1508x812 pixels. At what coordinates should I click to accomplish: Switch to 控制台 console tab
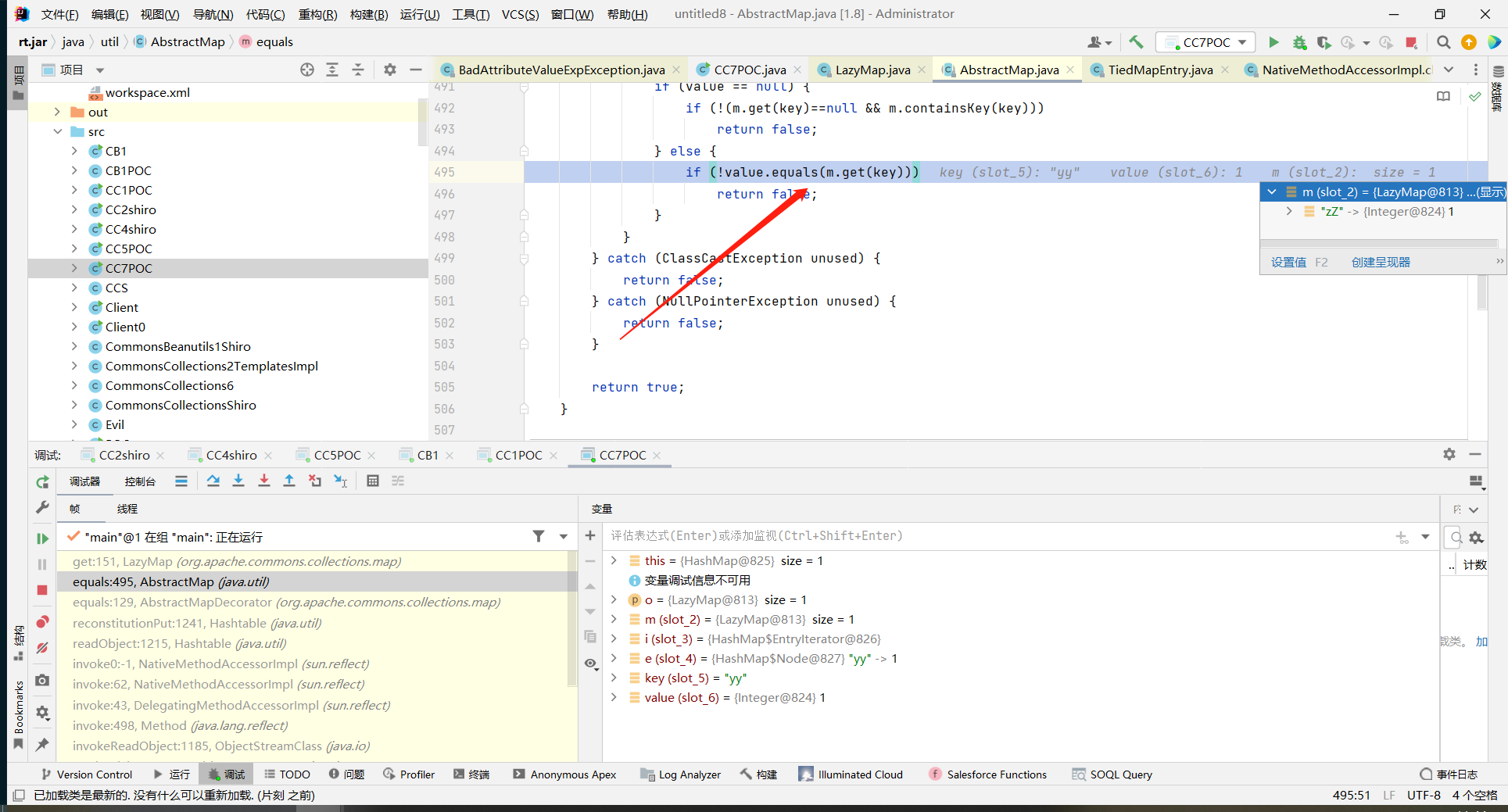click(x=140, y=481)
